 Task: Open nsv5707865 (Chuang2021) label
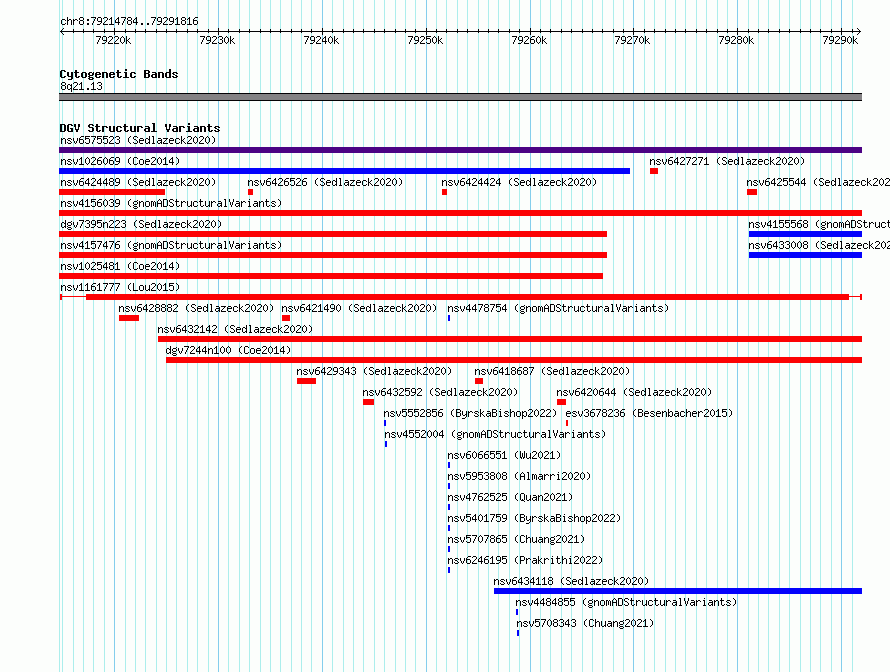pos(516,539)
